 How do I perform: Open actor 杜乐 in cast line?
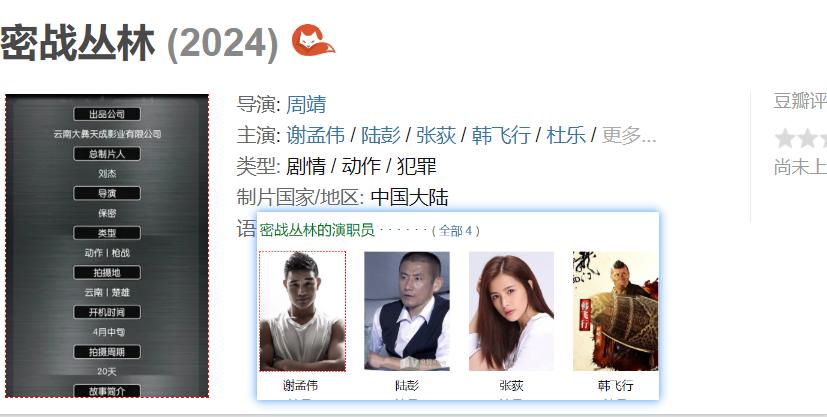click(x=566, y=135)
